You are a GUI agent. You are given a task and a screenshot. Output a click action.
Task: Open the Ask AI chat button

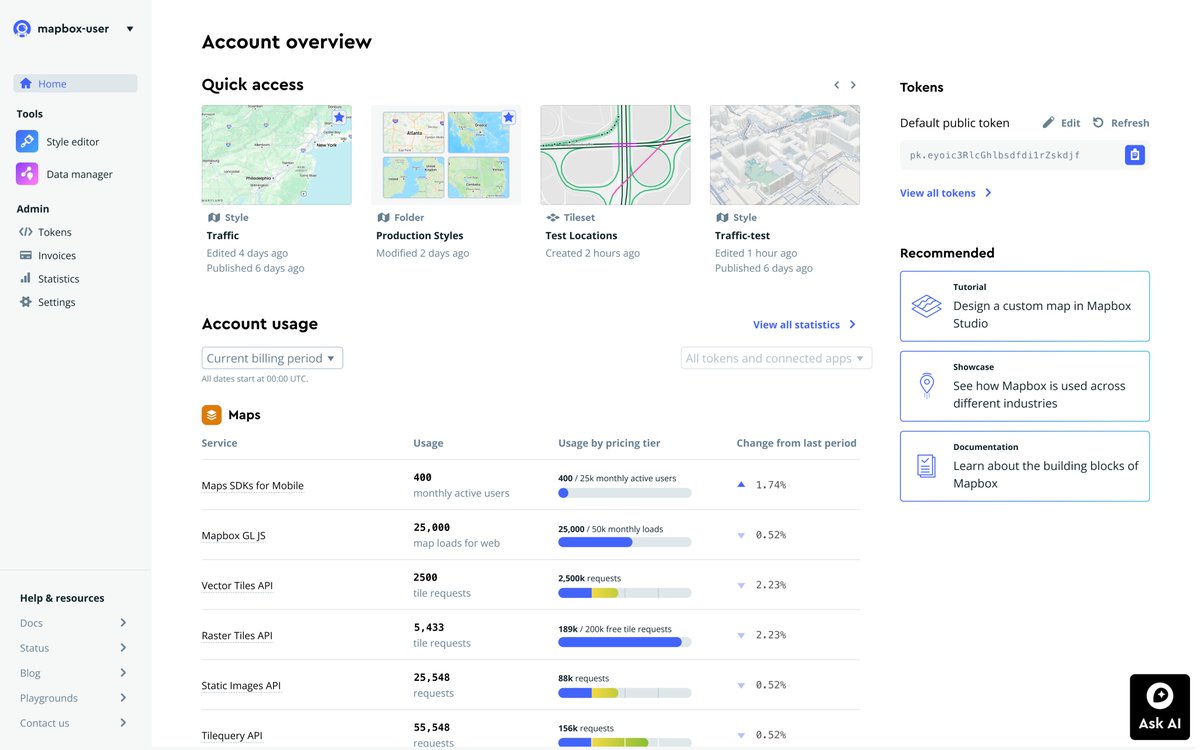[1160, 707]
